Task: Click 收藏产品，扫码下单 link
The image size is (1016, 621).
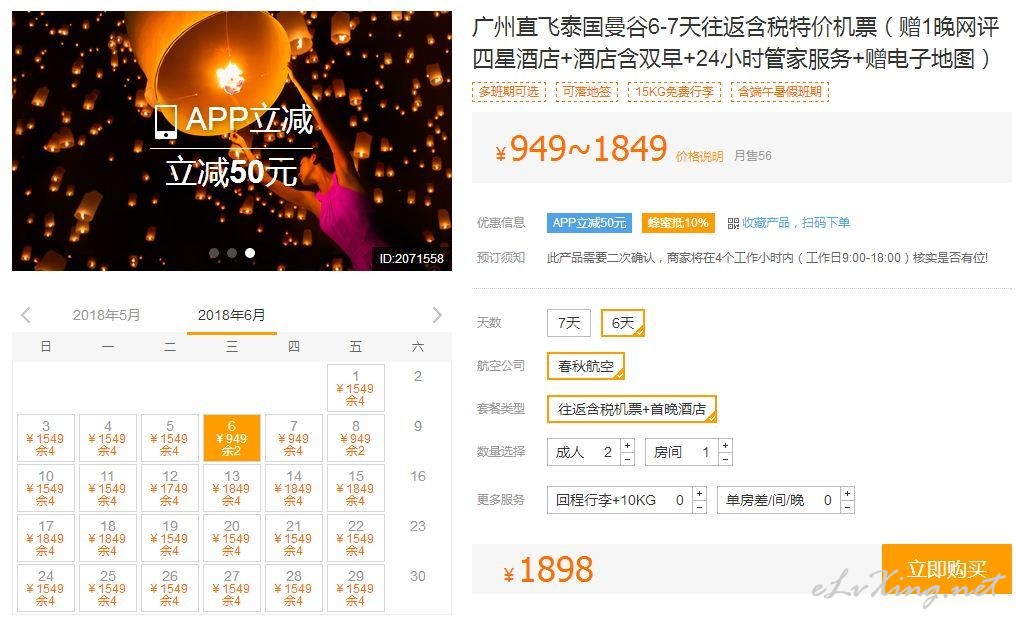Action: (x=796, y=223)
